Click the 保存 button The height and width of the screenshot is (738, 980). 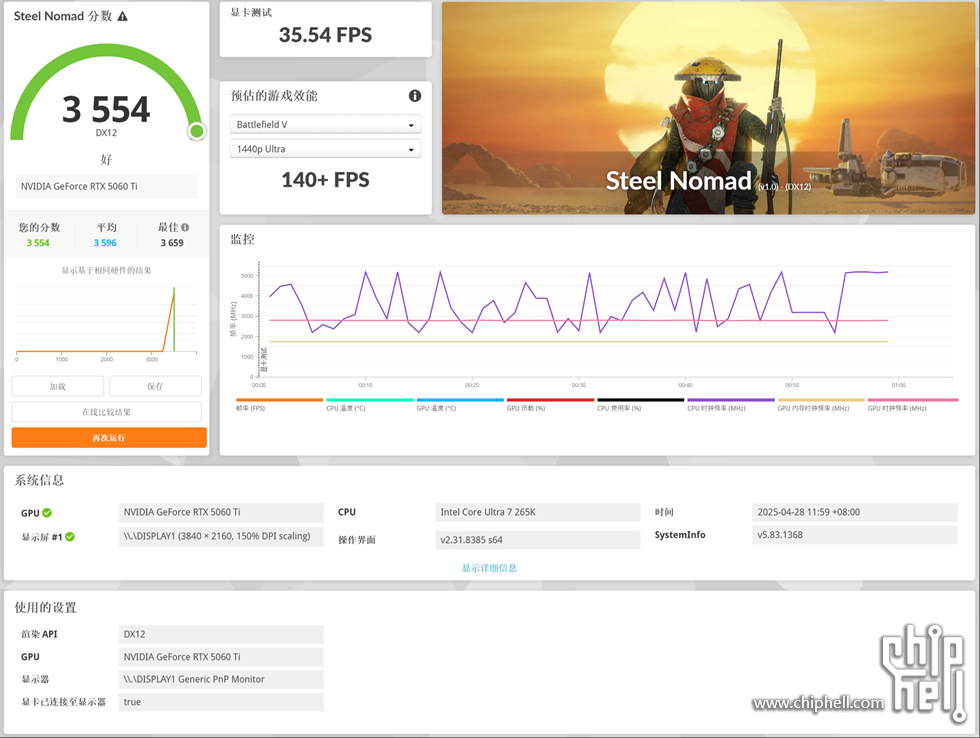[x=155, y=386]
